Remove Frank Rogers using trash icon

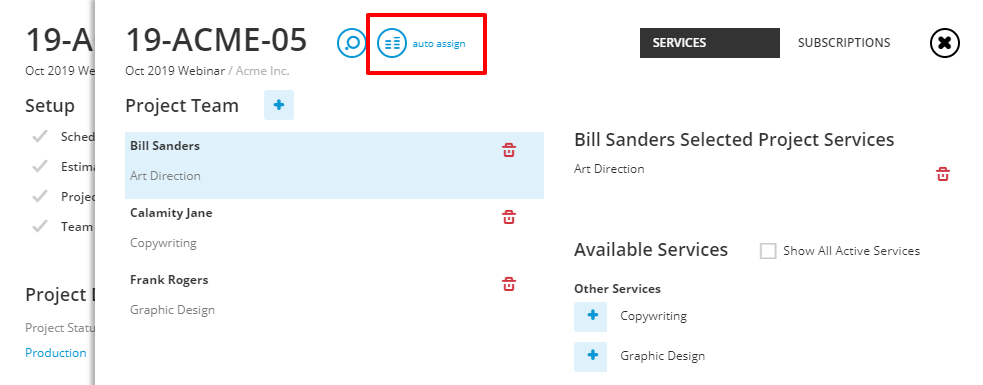[x=509, y=284]
